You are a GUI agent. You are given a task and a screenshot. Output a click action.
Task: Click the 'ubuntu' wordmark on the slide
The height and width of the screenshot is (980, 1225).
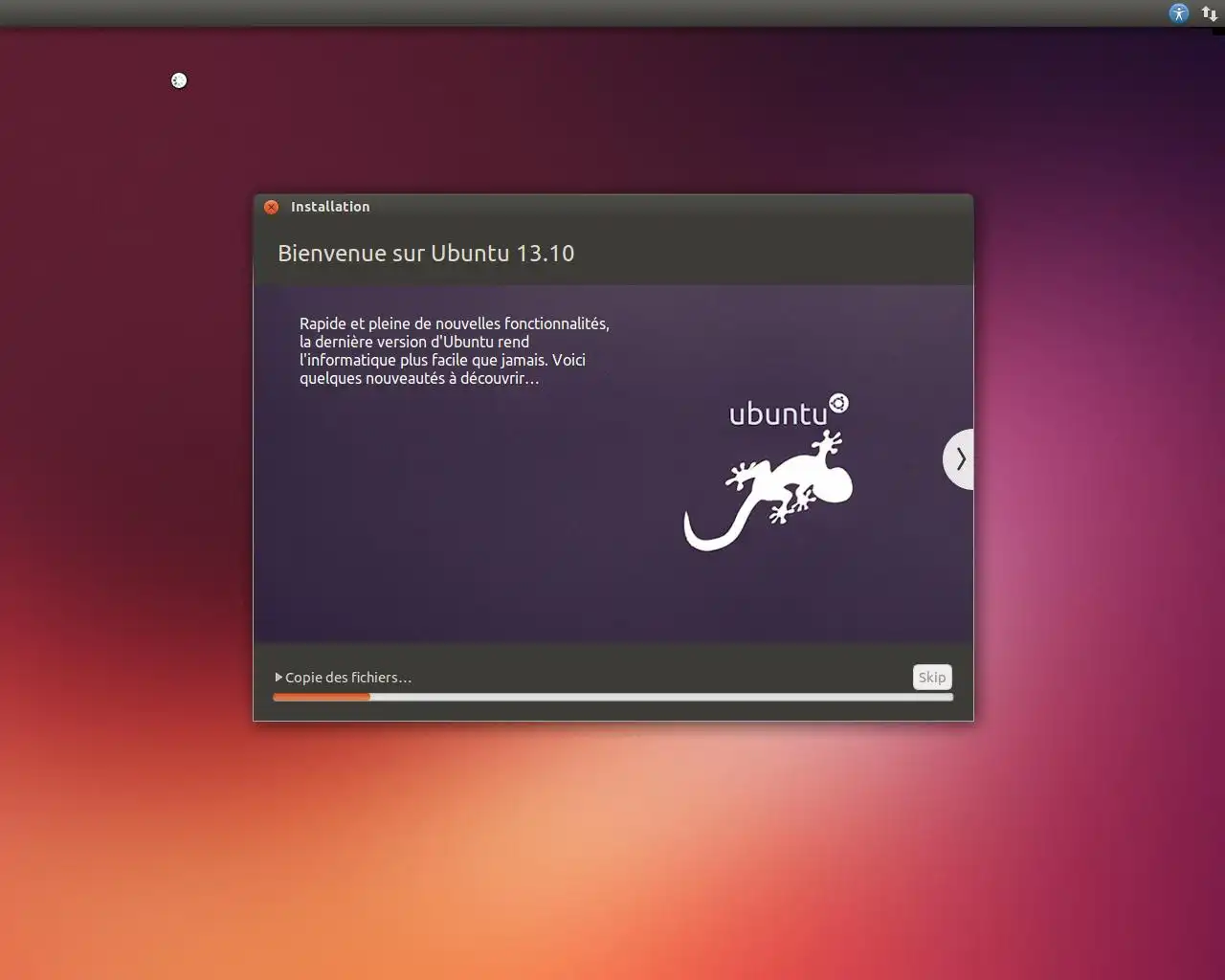click(789, 411)
